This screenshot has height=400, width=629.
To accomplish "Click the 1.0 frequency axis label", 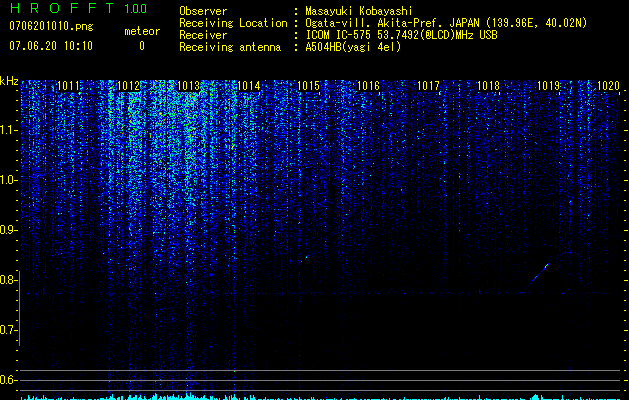I will tap(9, 180).
